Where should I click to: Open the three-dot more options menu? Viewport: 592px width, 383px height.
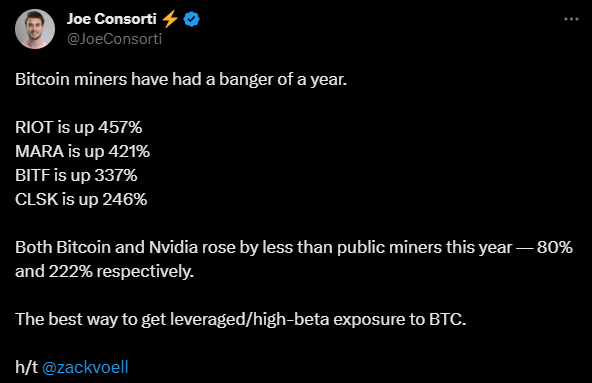571,19
